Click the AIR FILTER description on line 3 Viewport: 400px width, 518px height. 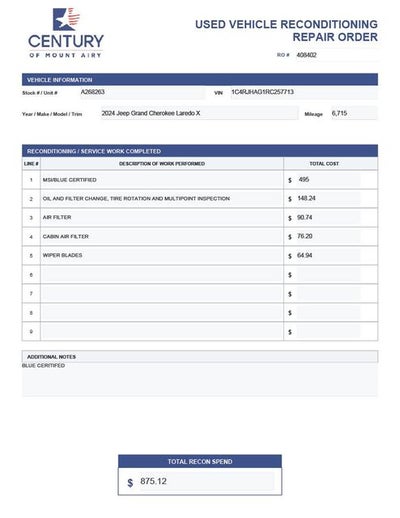[x=162, y=218]
